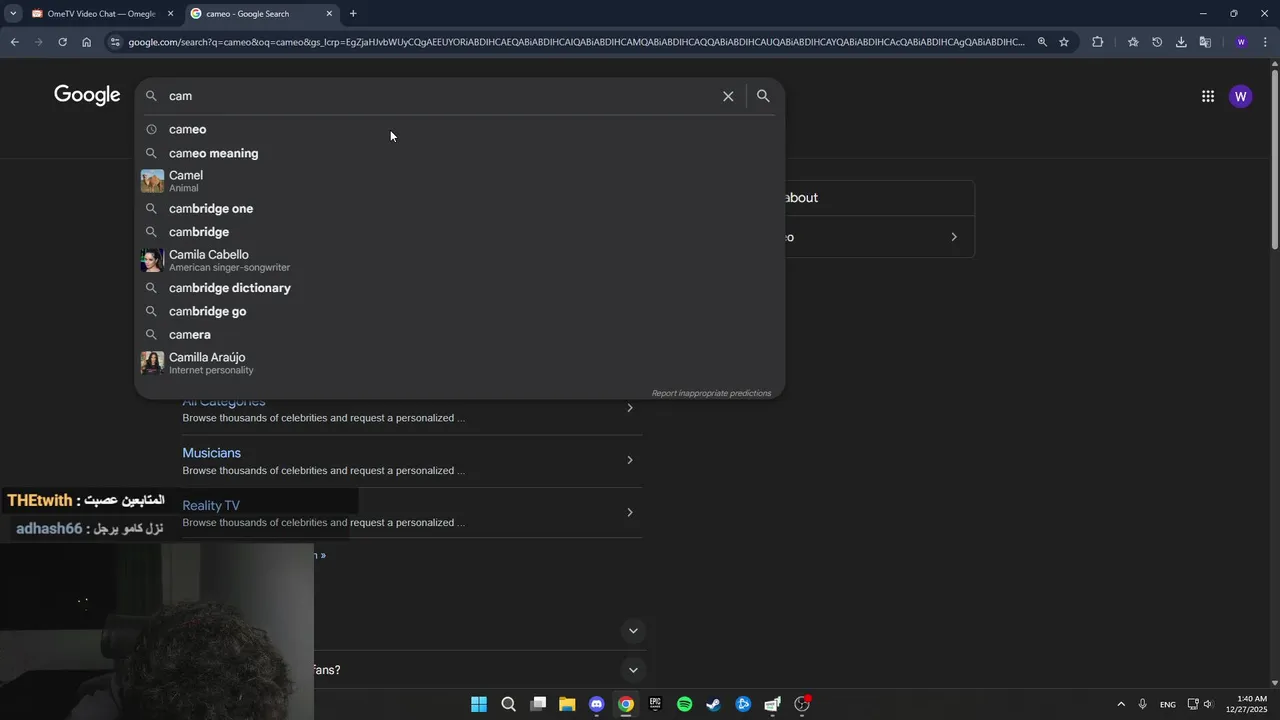Image resolution: width=1280 pixels, height=720 pixels.
Task: Open the Chrome profile W in toolbar
Action: click(x=1241, y=42)
